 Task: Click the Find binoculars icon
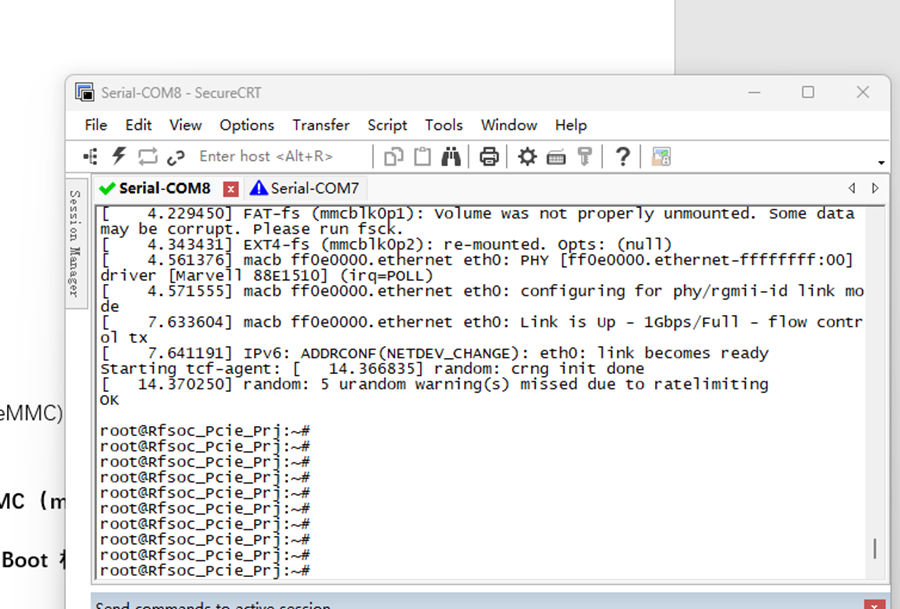click(451, 156)
